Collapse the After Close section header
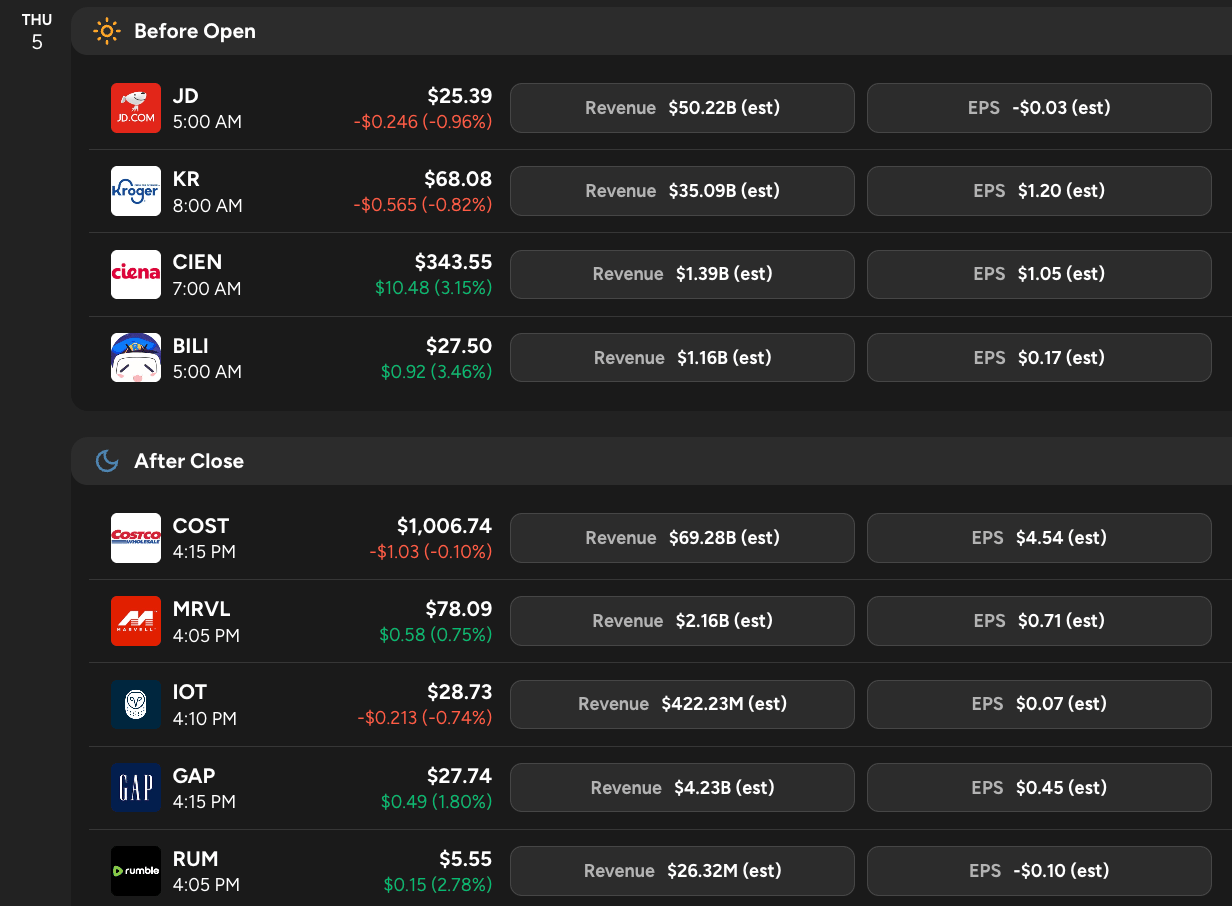This screenshot has height=906, width=1232. point(651,461)
